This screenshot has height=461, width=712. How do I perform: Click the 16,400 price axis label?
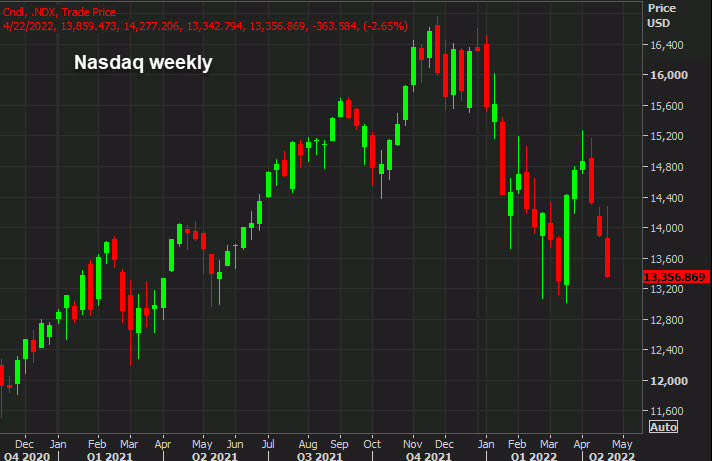667,45
